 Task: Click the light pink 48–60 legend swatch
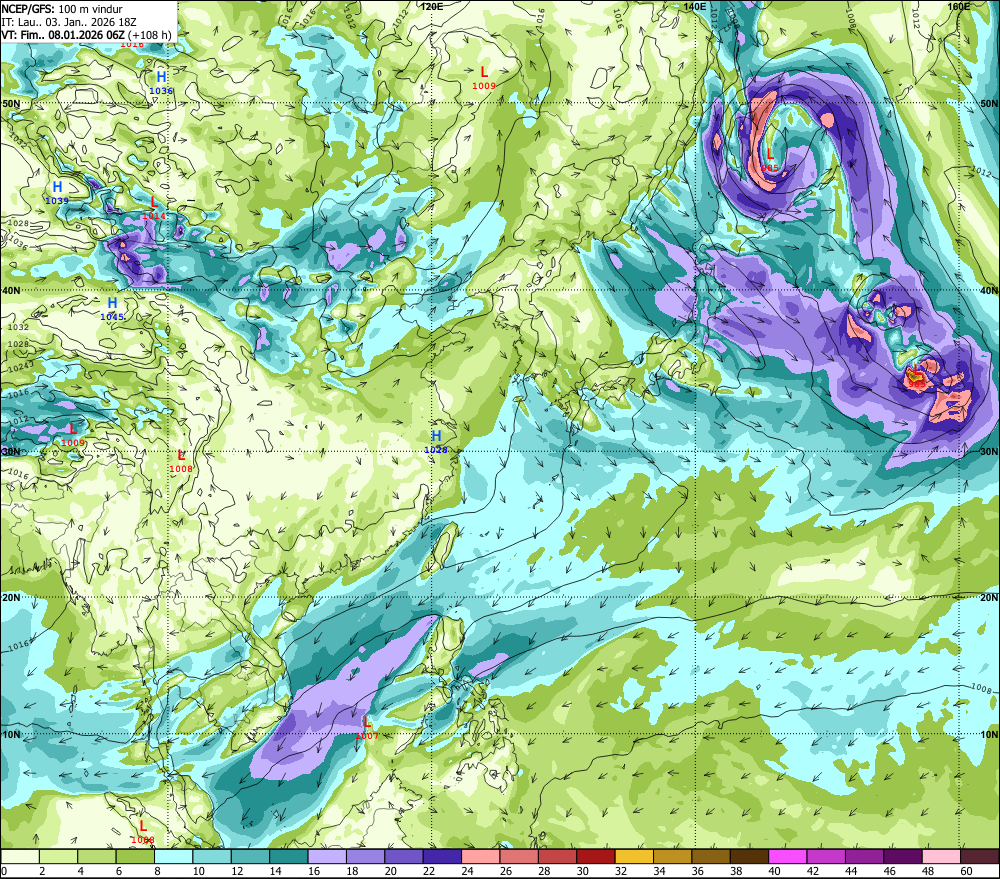941,856
